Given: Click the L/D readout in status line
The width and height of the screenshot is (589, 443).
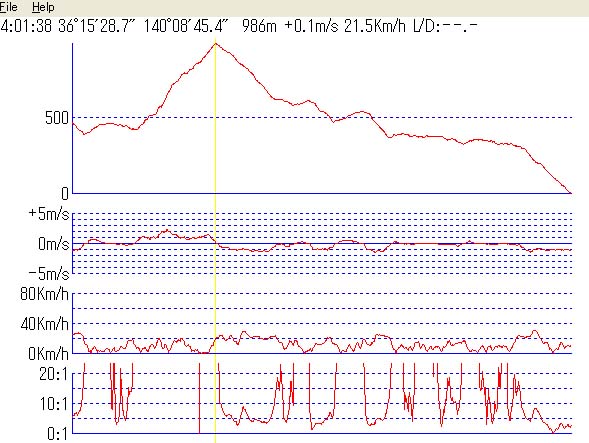Looking at the screenshot, I should [446, 26].
